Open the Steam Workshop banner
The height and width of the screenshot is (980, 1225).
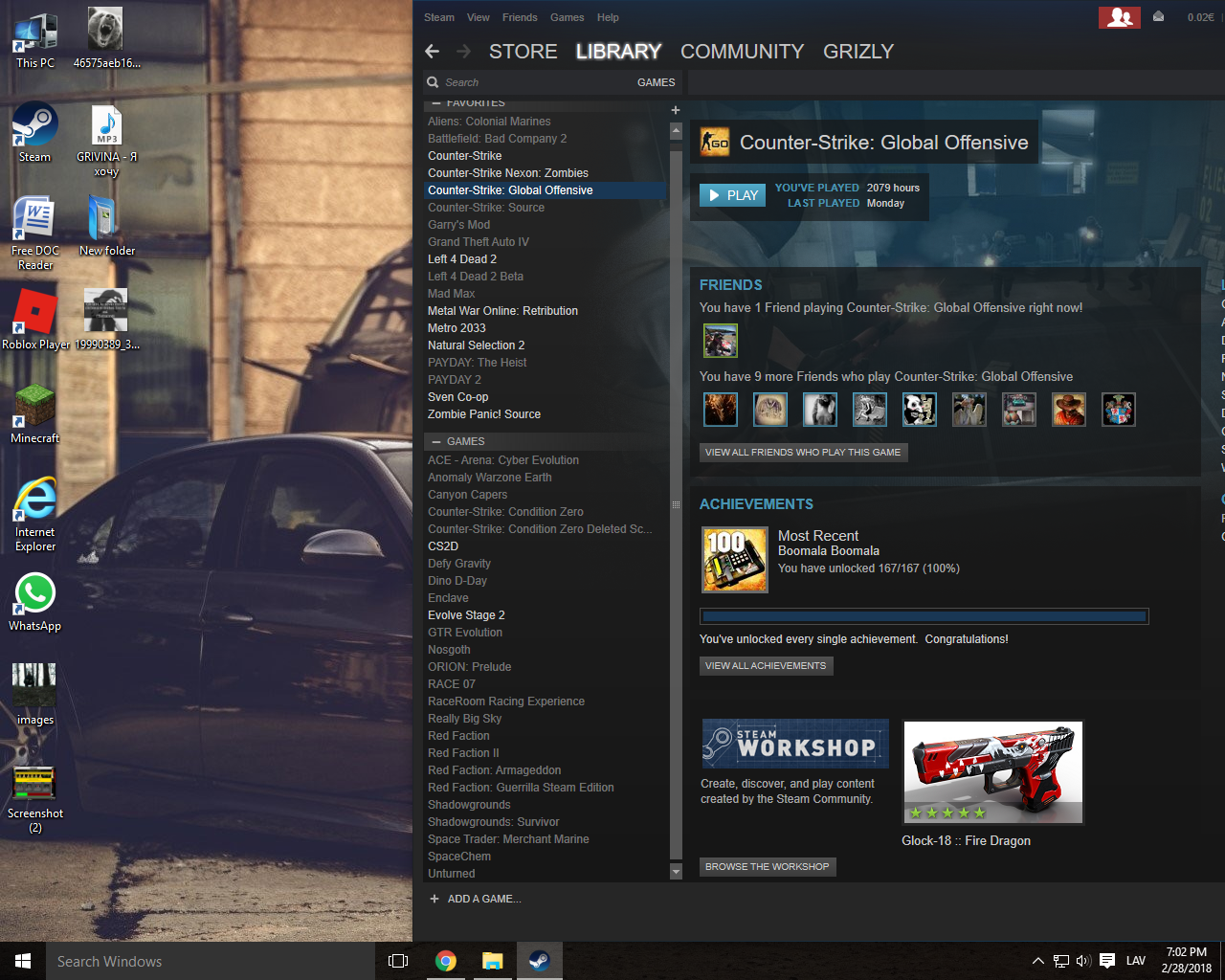click(795, 744)
